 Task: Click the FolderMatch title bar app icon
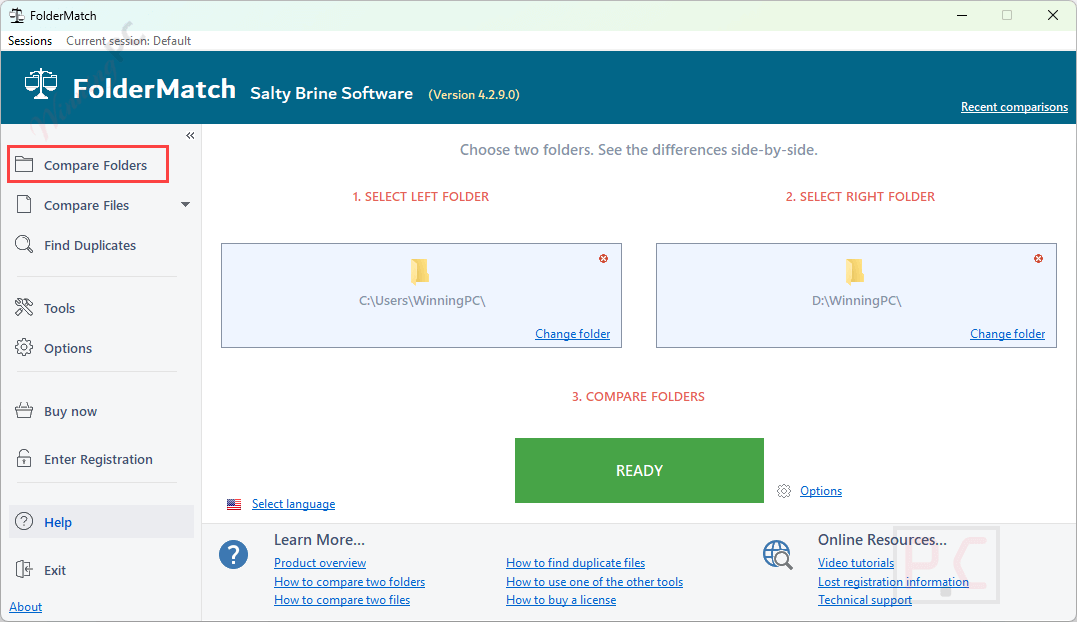coord(16,15)
